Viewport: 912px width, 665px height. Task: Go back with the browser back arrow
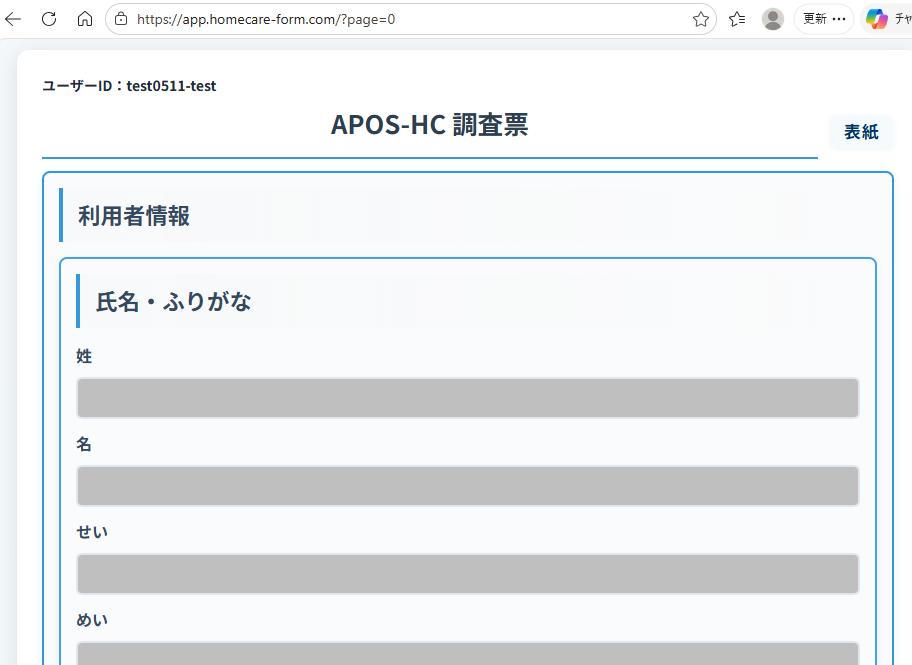pos(13,19)
